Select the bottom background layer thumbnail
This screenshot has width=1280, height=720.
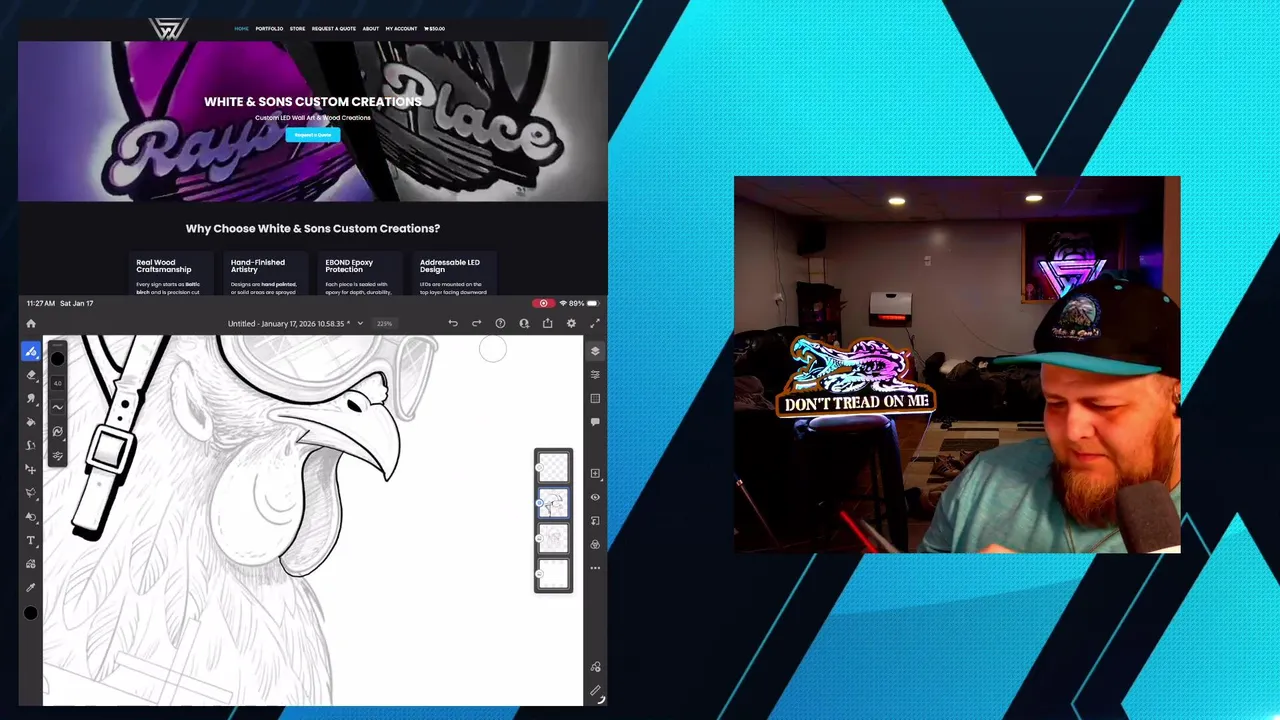click(x=554, y=574)
